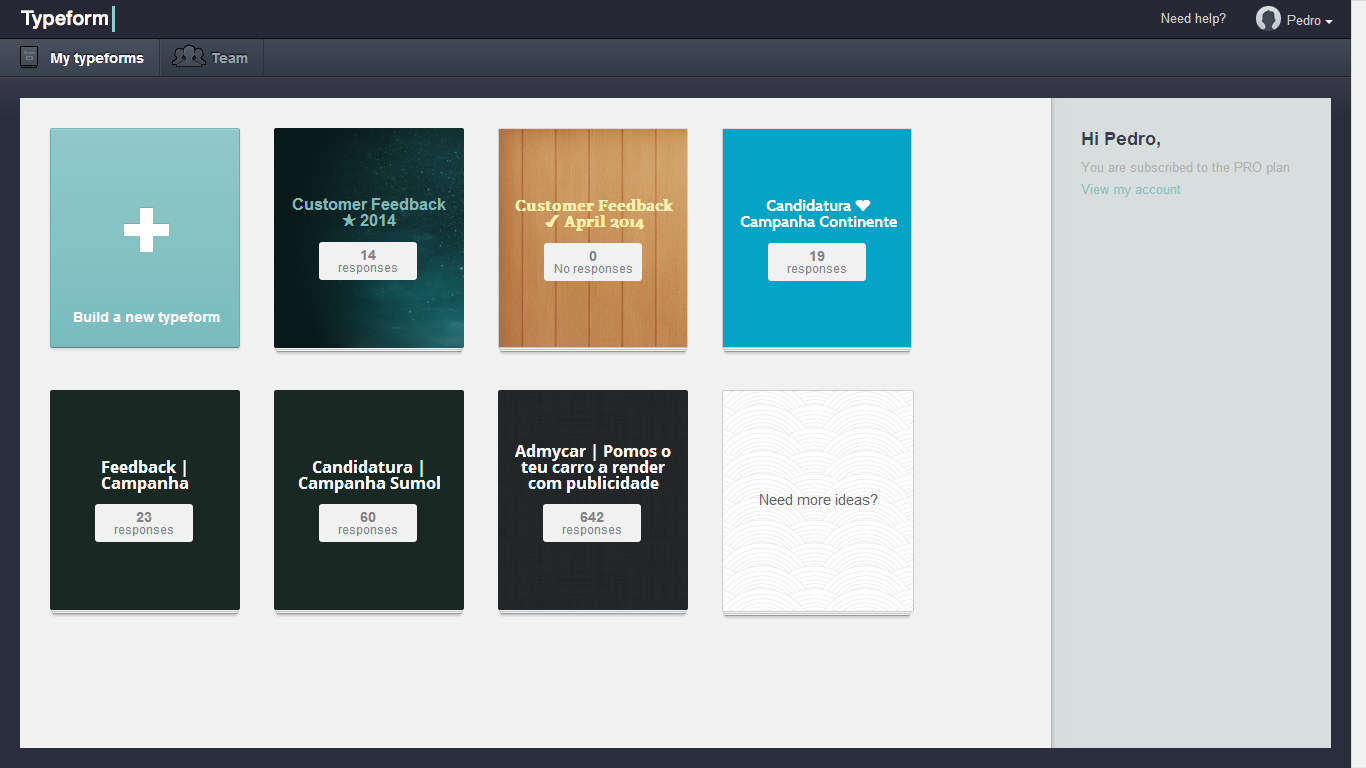Click the Team people icon
The width and height of the screenshot is (1366, 768).
[x=189, y=57]
